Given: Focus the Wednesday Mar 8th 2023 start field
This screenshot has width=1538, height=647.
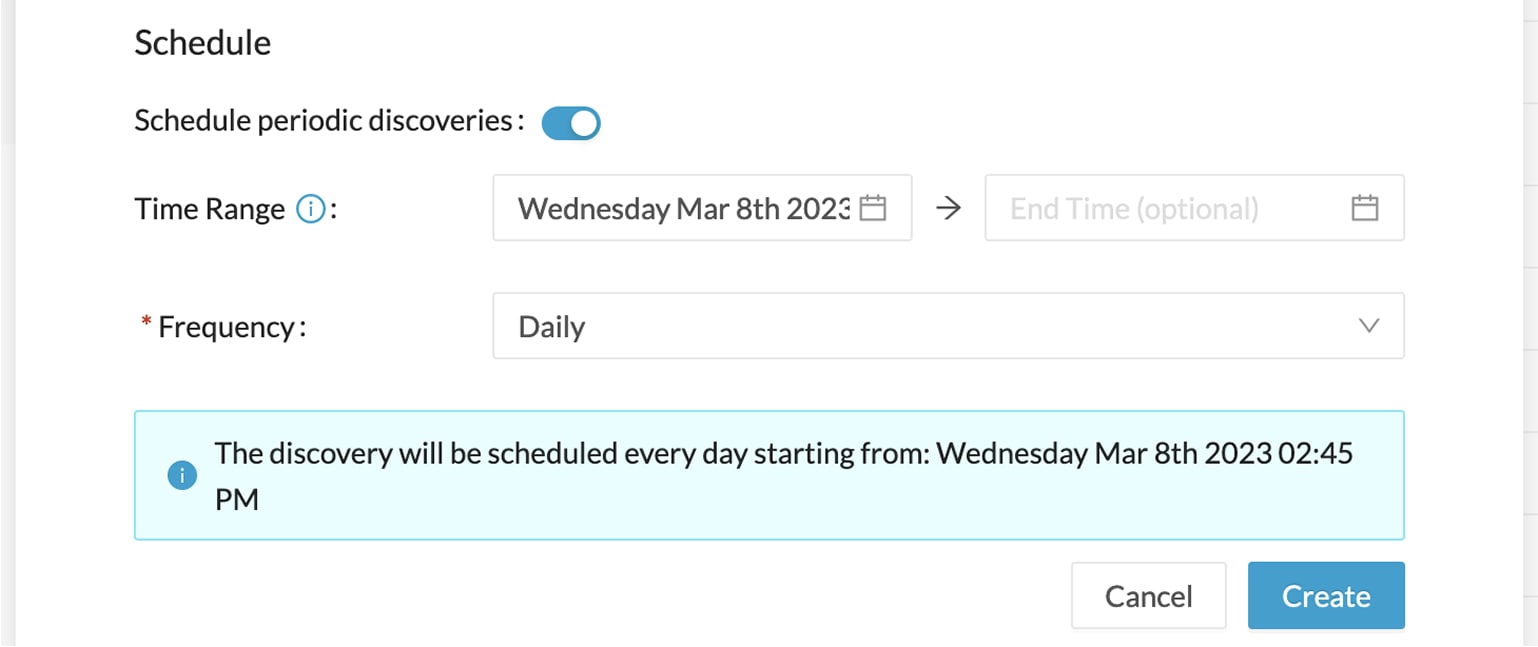Looking at the screenshot, I should pos(702,208).
